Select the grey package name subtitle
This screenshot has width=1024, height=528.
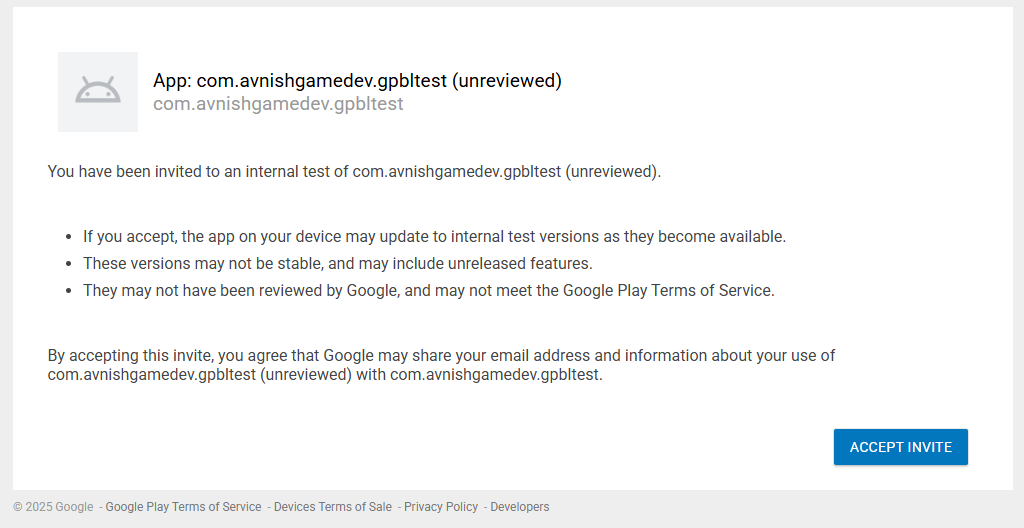pyautogui.click(x=278, y=104)
